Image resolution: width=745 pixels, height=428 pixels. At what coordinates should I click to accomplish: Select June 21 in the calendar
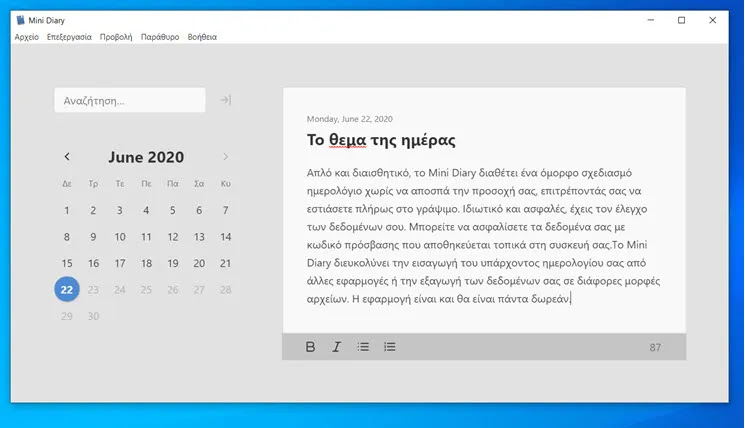[x=226, y=263]
